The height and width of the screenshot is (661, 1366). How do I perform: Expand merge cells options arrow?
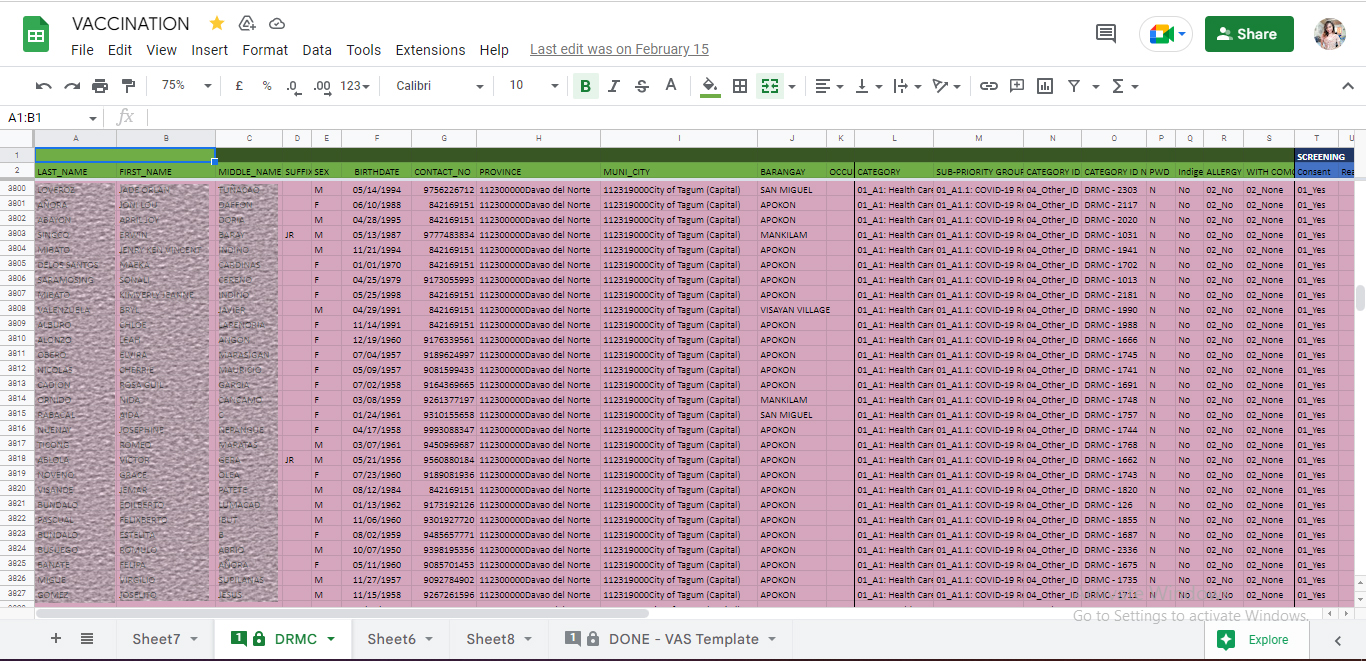click(x=792, y=86)
